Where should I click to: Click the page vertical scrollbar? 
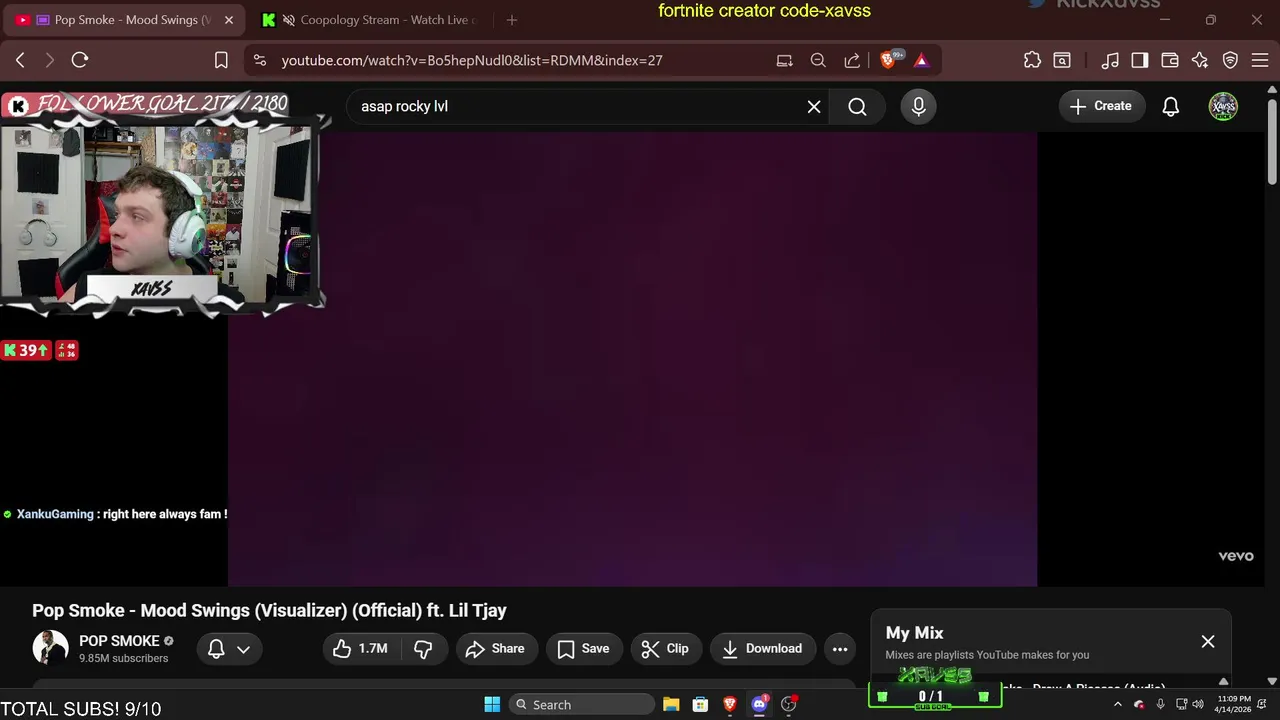pyautogui.click(x=1272, y=141)
